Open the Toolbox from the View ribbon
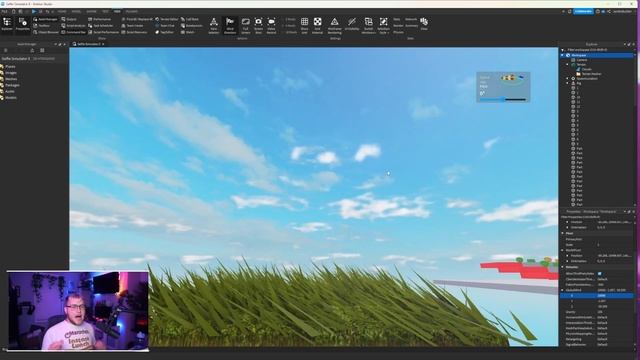 (x=42, y=25)
